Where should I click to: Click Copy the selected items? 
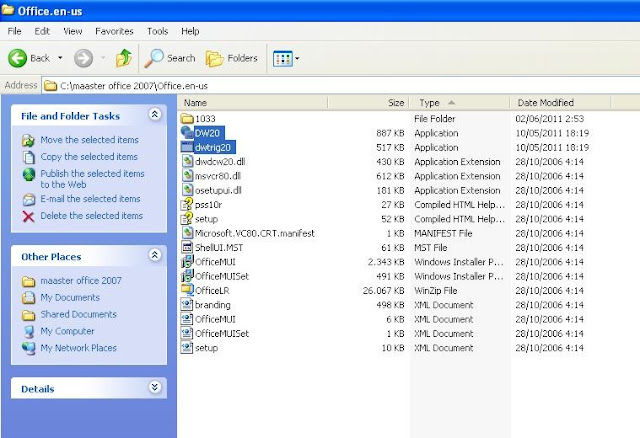click(x=89, y=157)
